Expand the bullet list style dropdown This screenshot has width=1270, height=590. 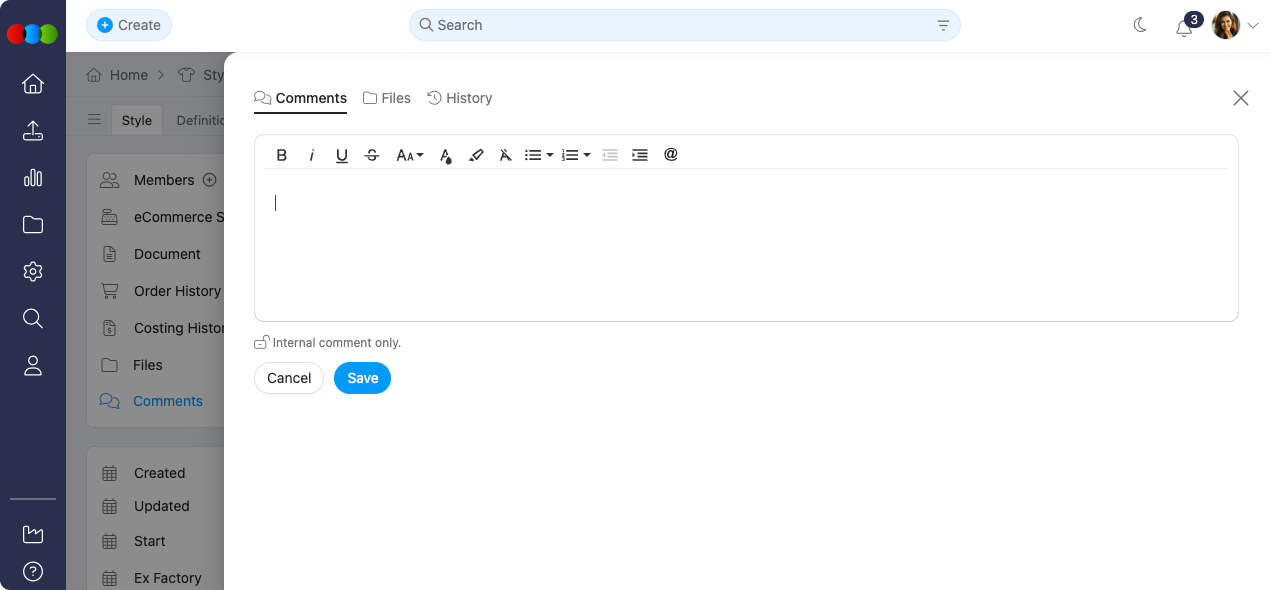(537, 155)
